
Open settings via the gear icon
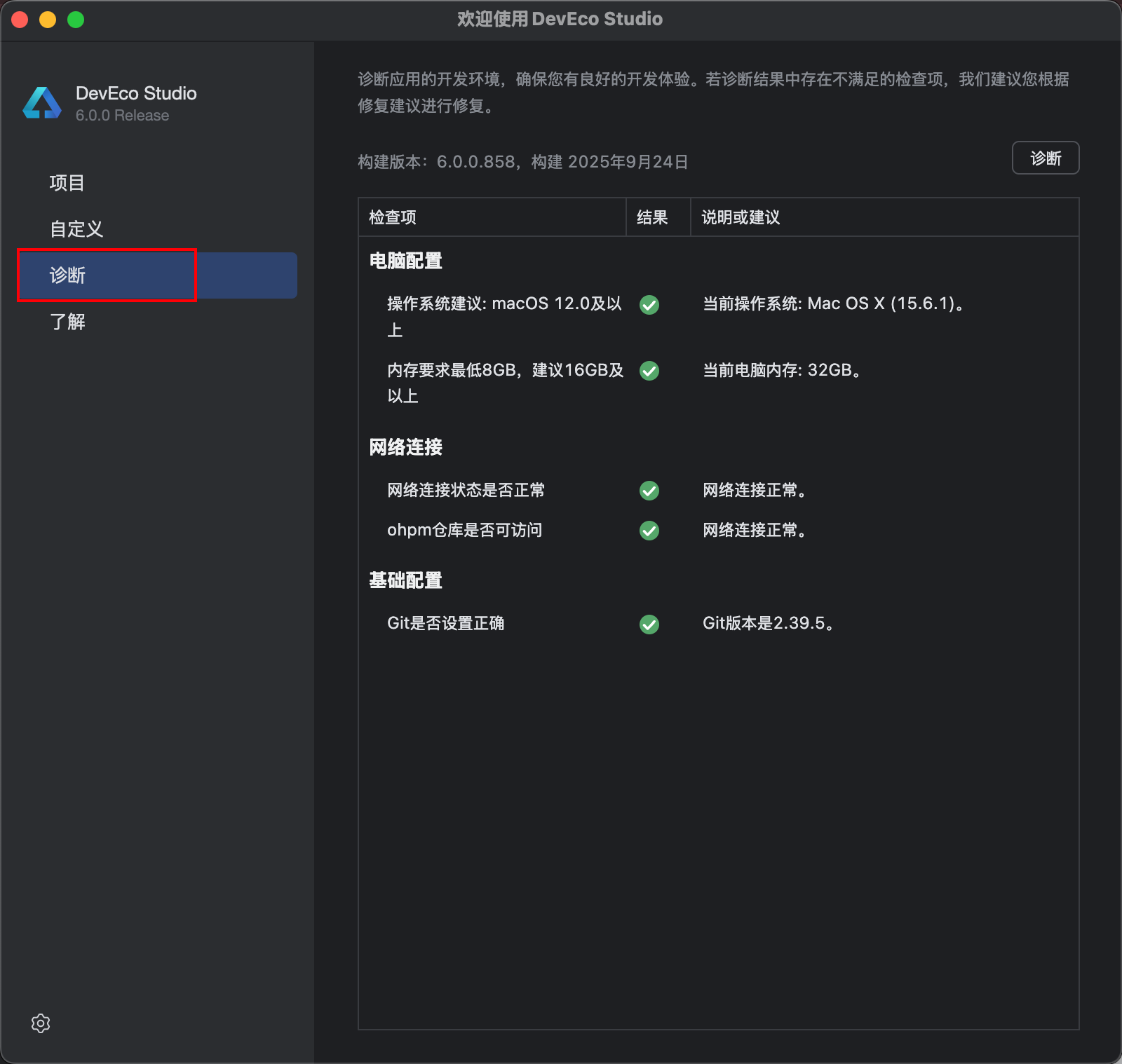[41, 1023]
